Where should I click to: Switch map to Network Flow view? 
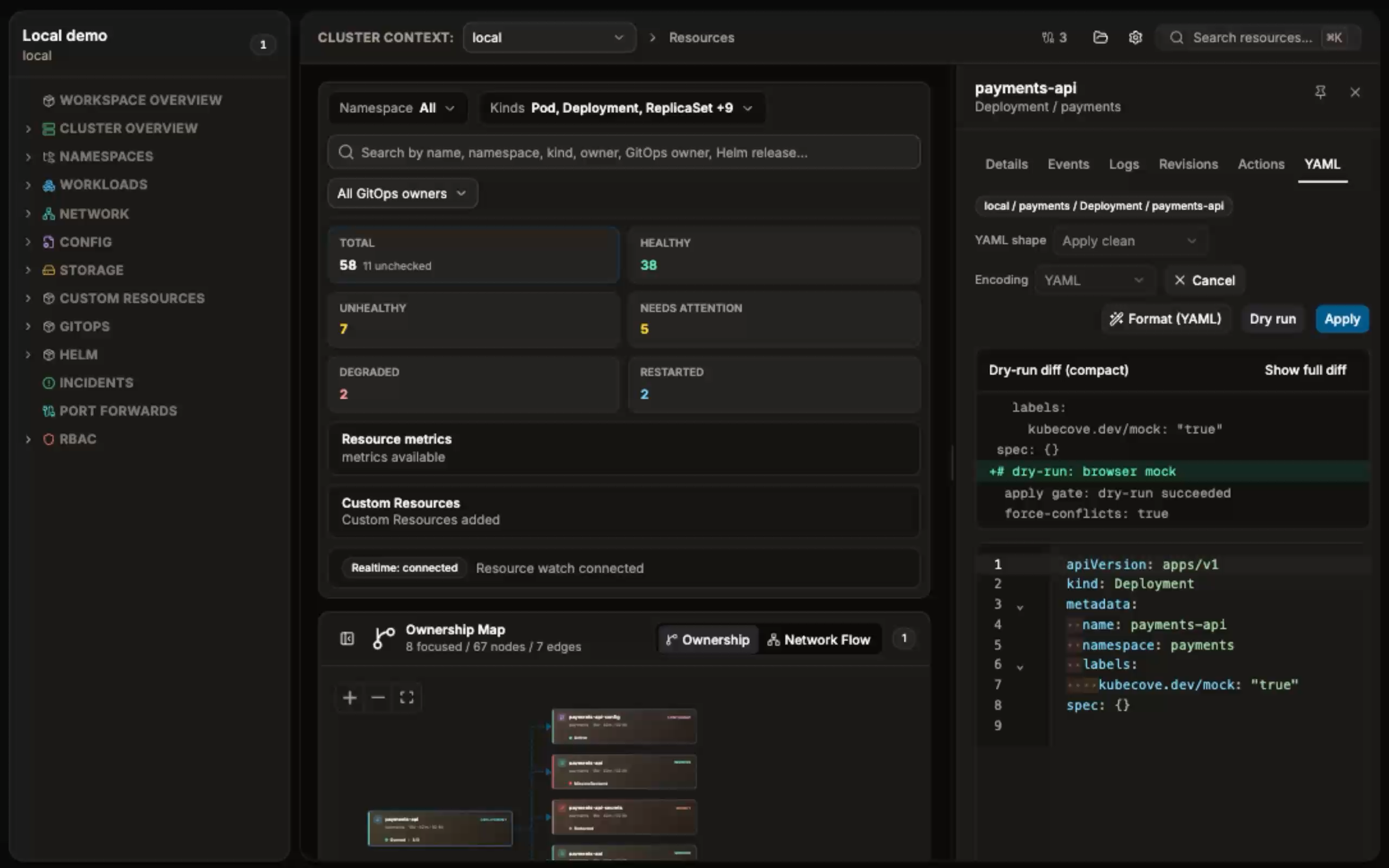819,640
